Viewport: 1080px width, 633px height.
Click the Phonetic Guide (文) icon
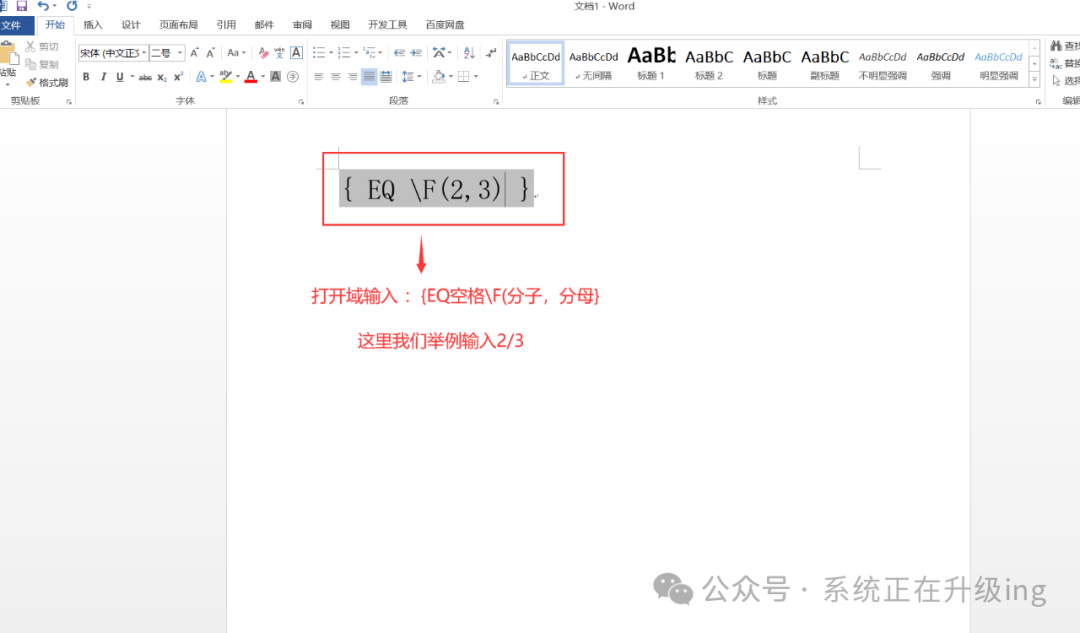(x=279, y=52)
